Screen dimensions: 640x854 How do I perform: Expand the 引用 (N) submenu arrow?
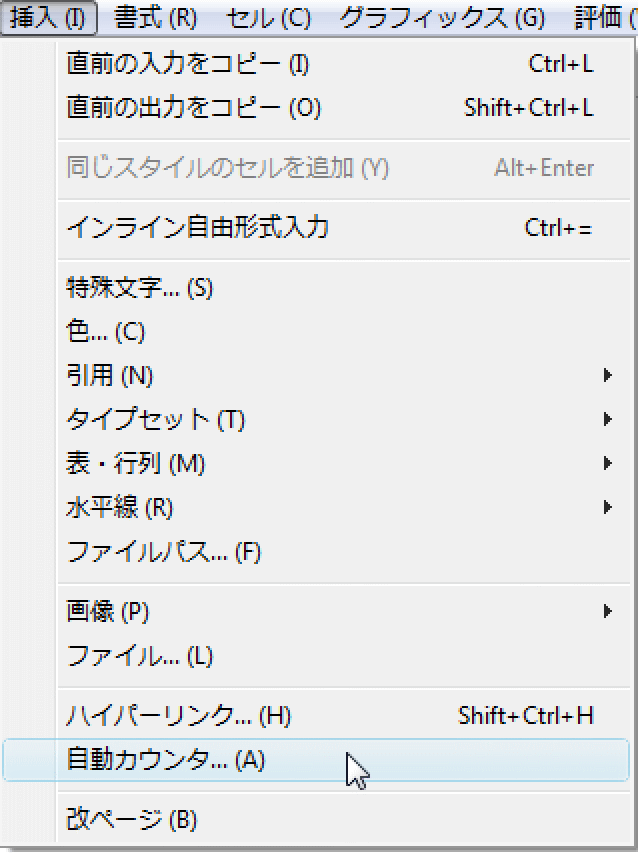608,375
